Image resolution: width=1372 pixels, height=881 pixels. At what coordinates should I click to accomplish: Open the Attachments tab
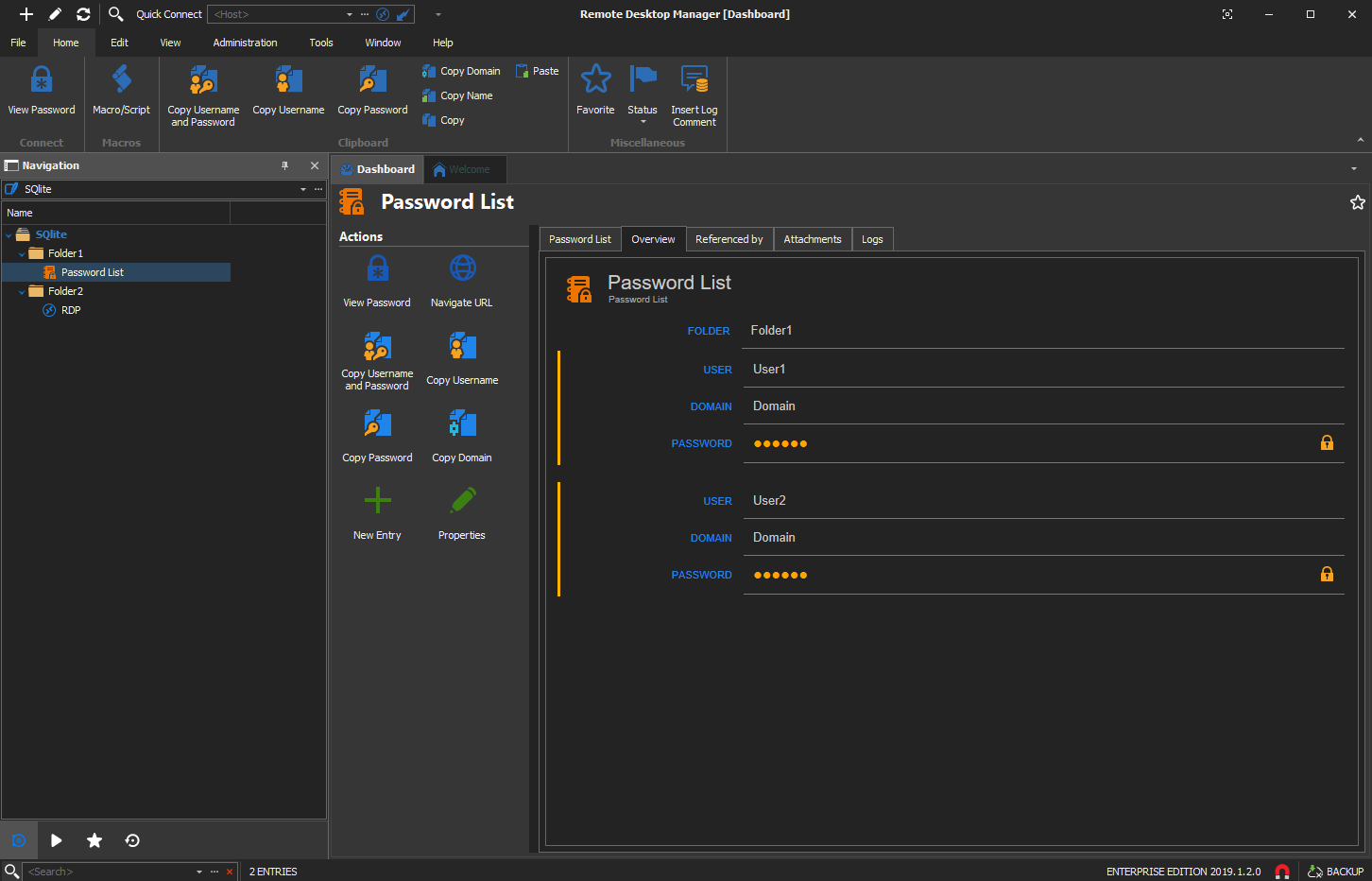tap(813, 239)
